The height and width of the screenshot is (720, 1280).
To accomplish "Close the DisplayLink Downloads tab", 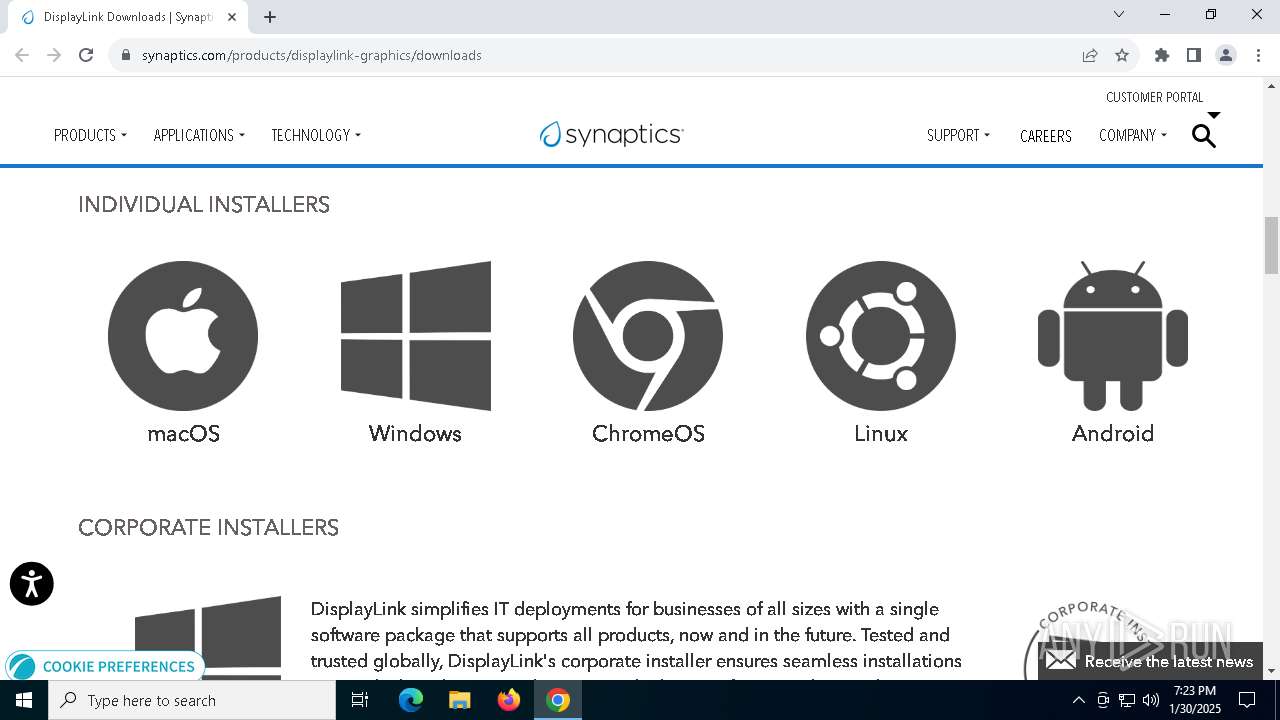I will (232, 17).
